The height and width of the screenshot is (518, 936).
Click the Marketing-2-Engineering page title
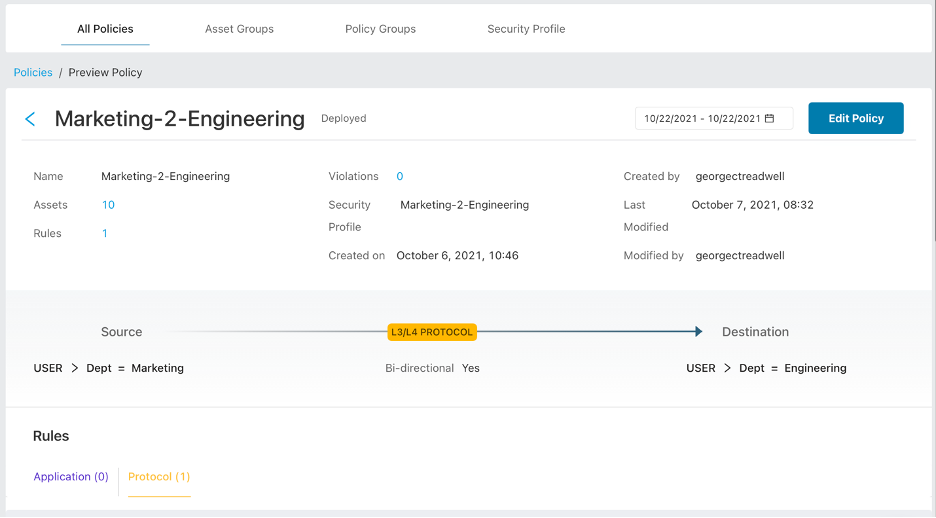tap(180, 119)
